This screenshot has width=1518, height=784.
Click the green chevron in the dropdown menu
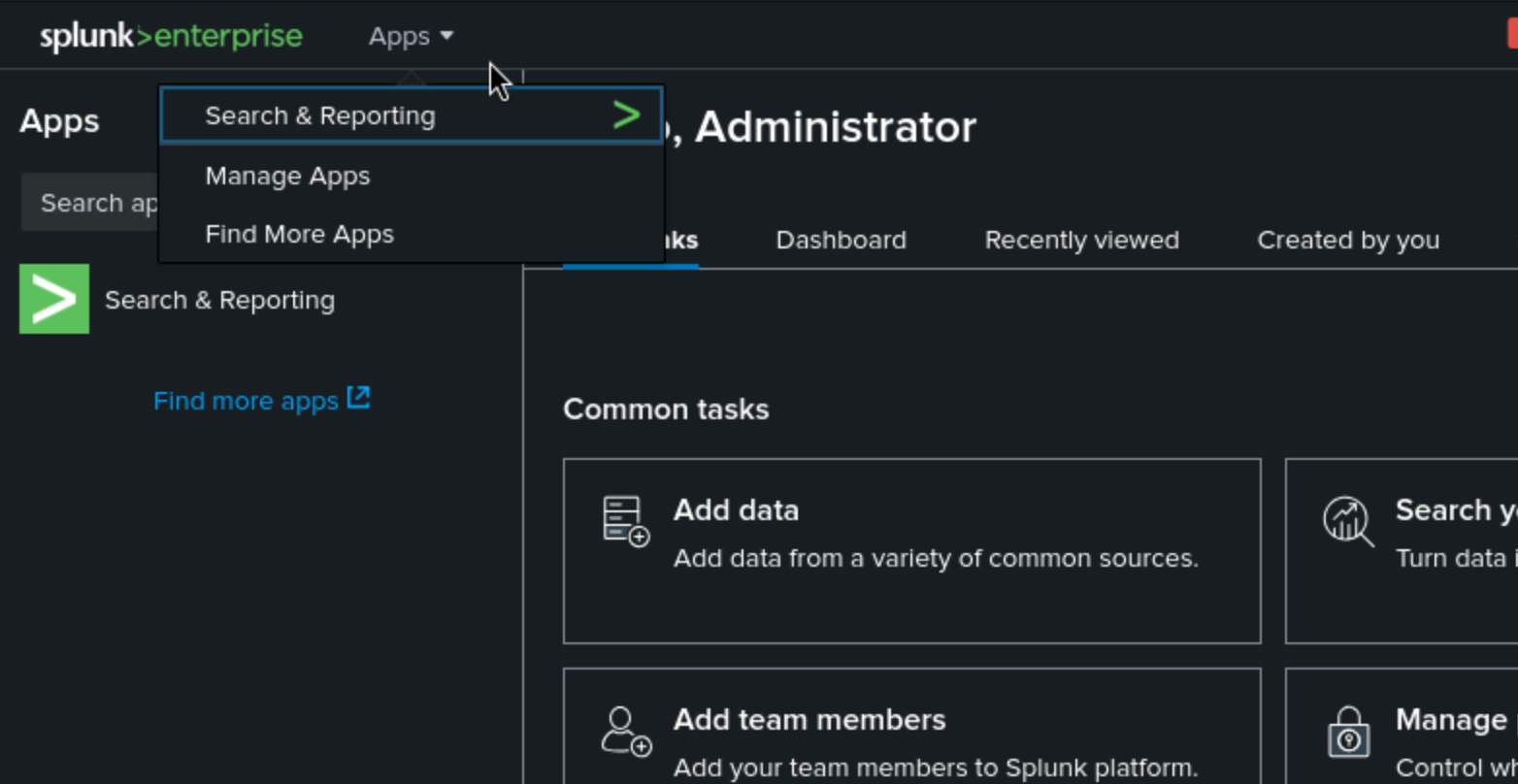point(627,115)
